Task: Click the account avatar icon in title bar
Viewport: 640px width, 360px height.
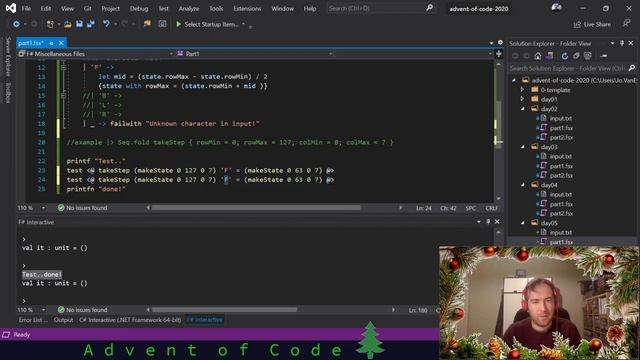Action: (x=556, y=8)
